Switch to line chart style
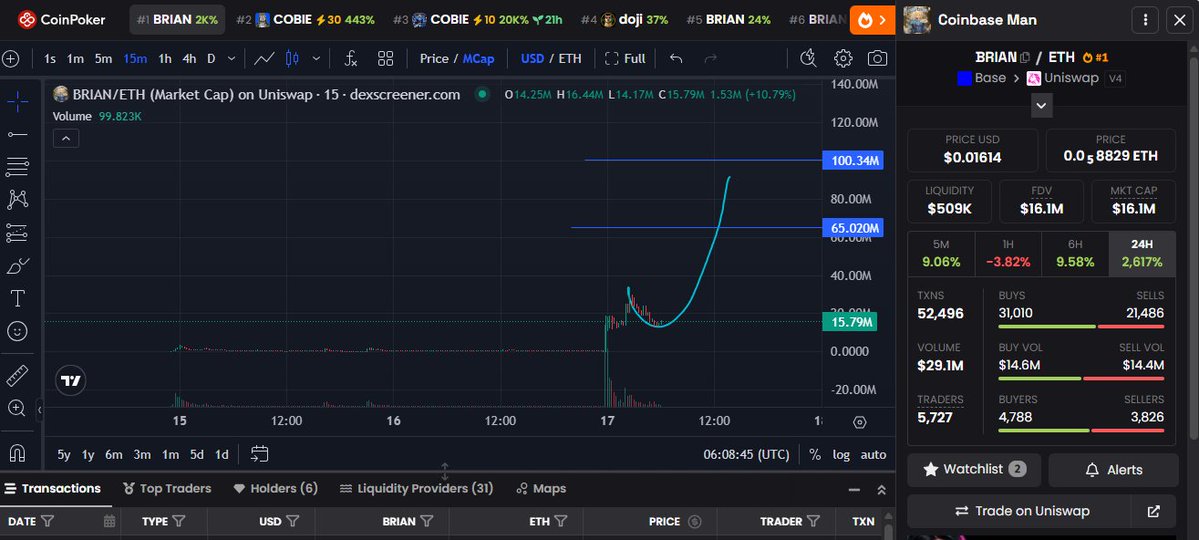This screenshot has width=1199, height=540. pyautogui.click(x=265, y=58)
